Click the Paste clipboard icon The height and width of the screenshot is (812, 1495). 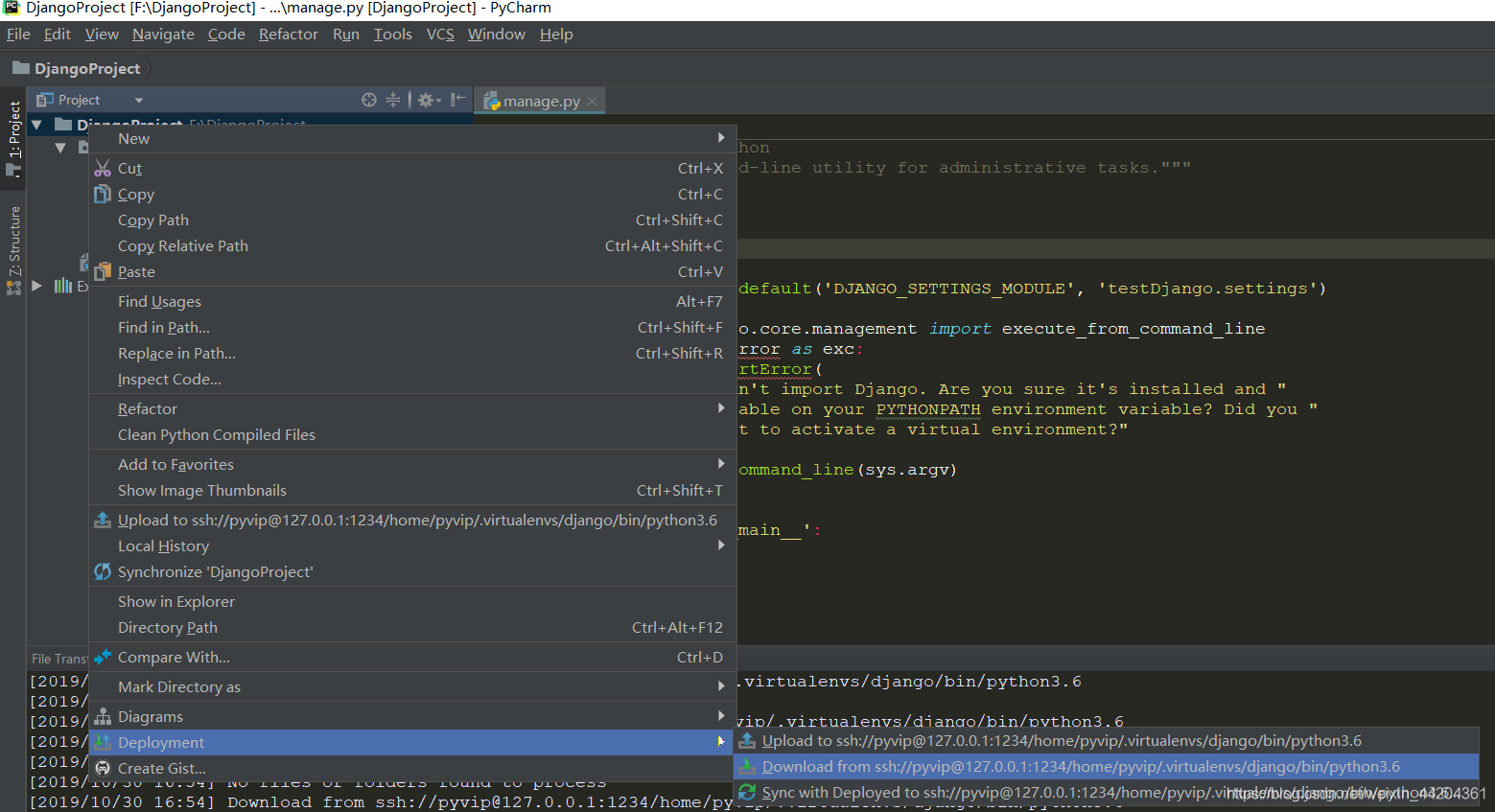click(103, 272)
